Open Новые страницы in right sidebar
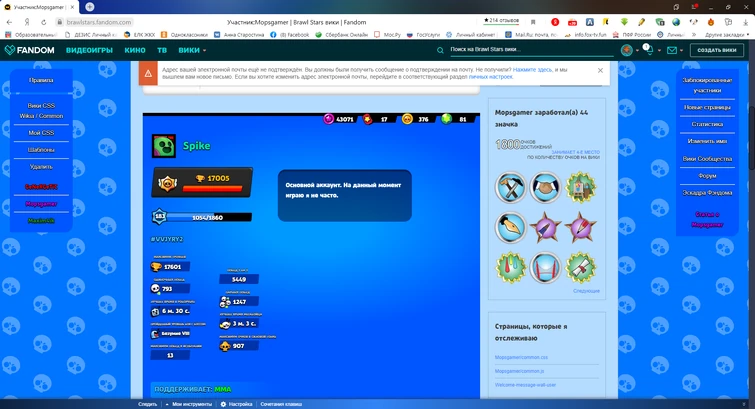 click(707, 107)
